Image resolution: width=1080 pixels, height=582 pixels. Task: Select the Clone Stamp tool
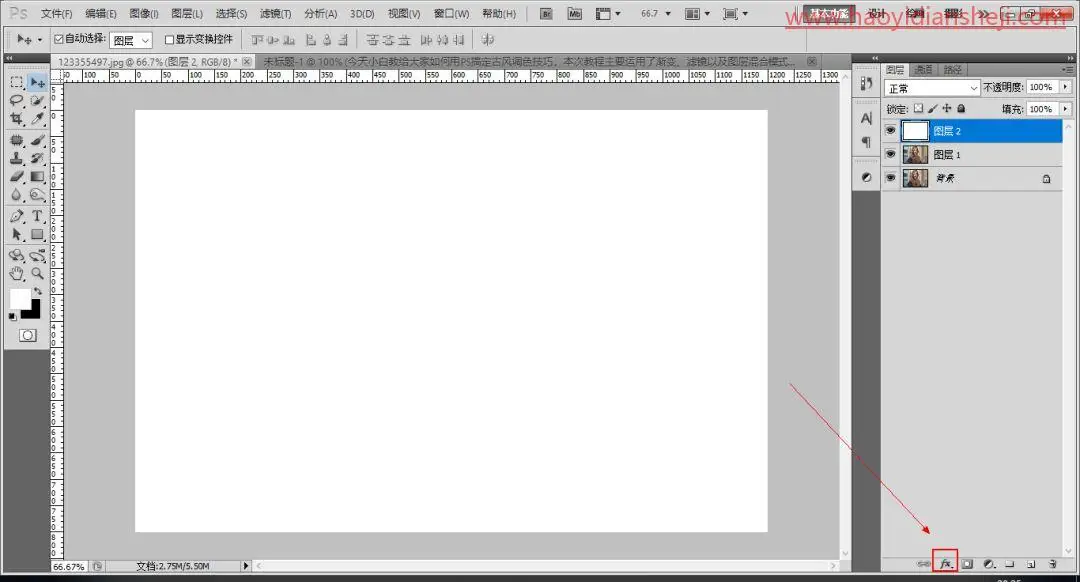[x=17, y=158]
